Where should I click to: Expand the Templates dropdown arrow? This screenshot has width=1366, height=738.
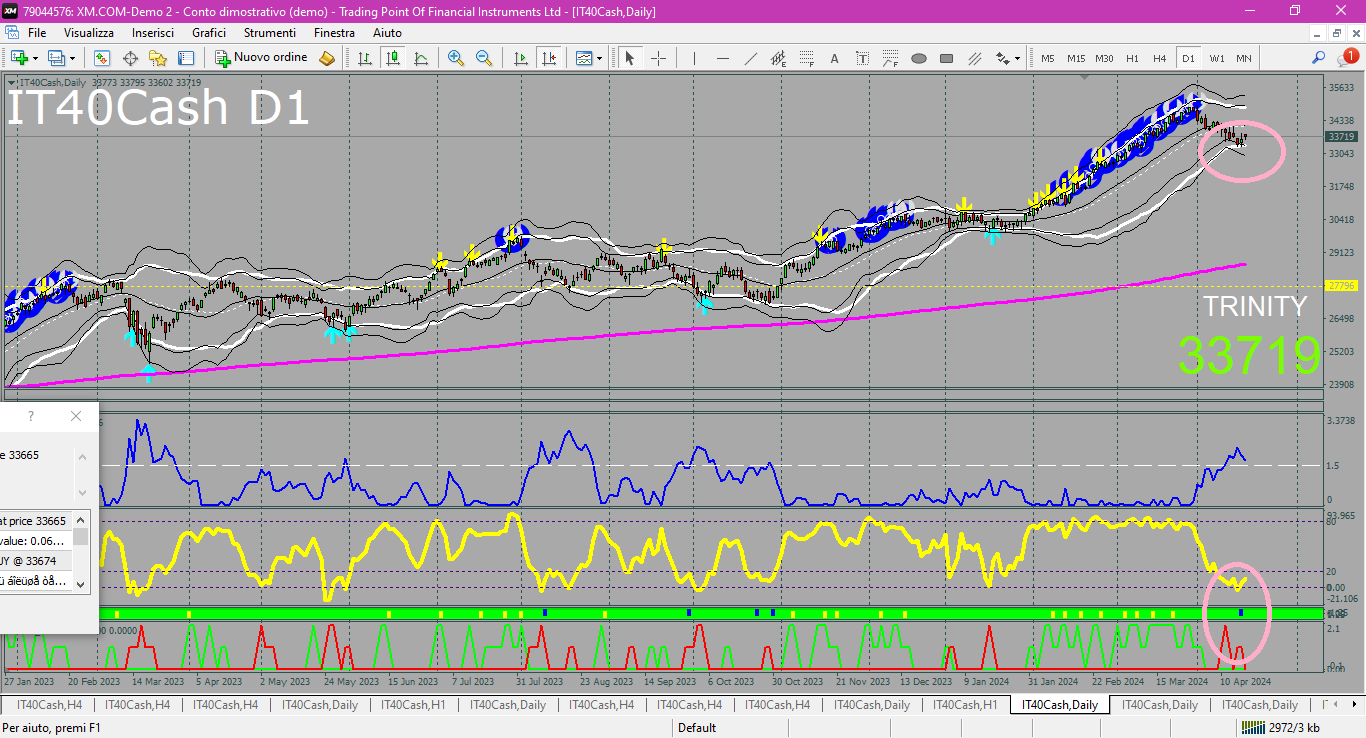[599, 58]
